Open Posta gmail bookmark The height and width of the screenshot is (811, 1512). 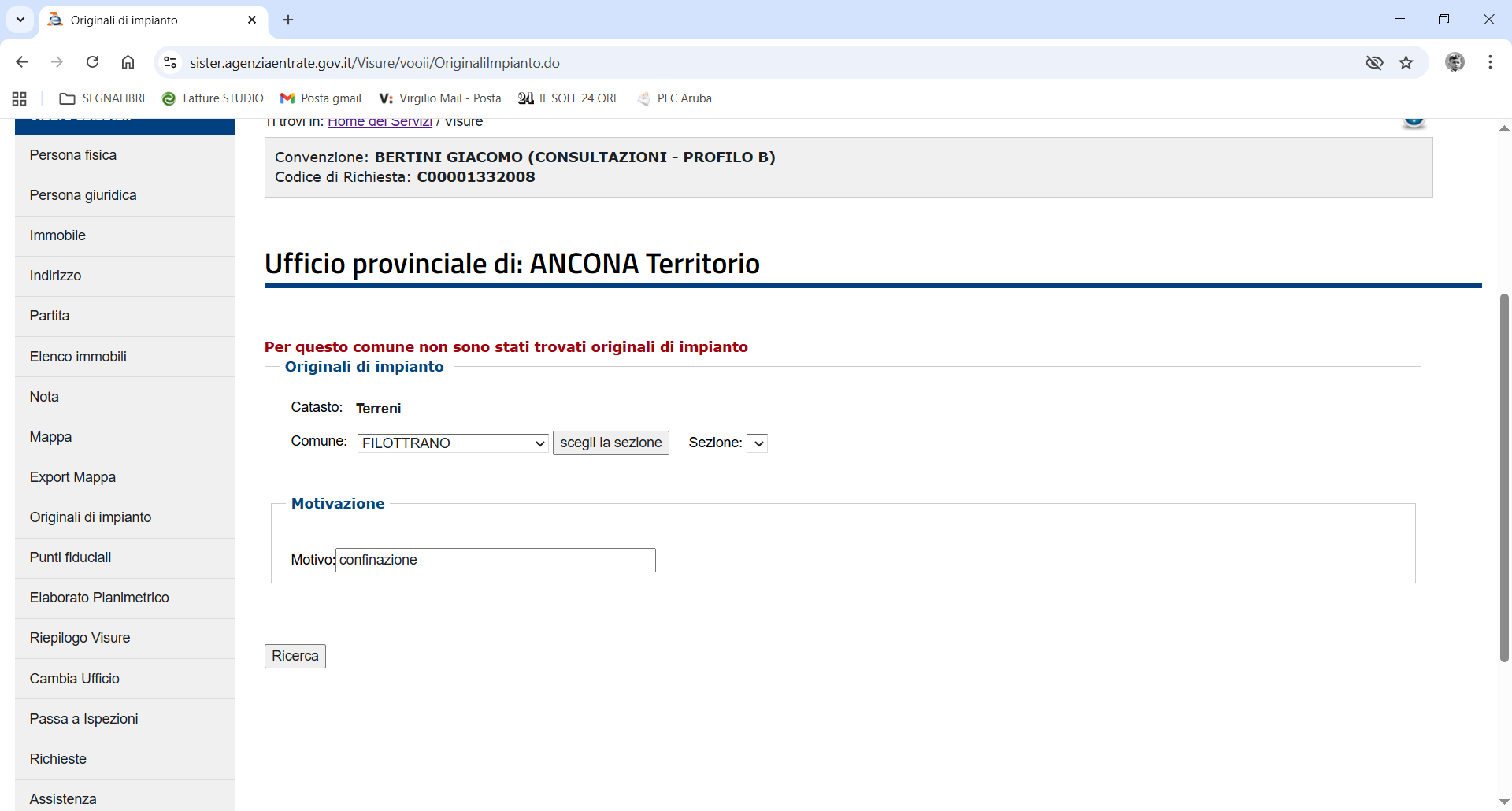(x=321, y=98)
